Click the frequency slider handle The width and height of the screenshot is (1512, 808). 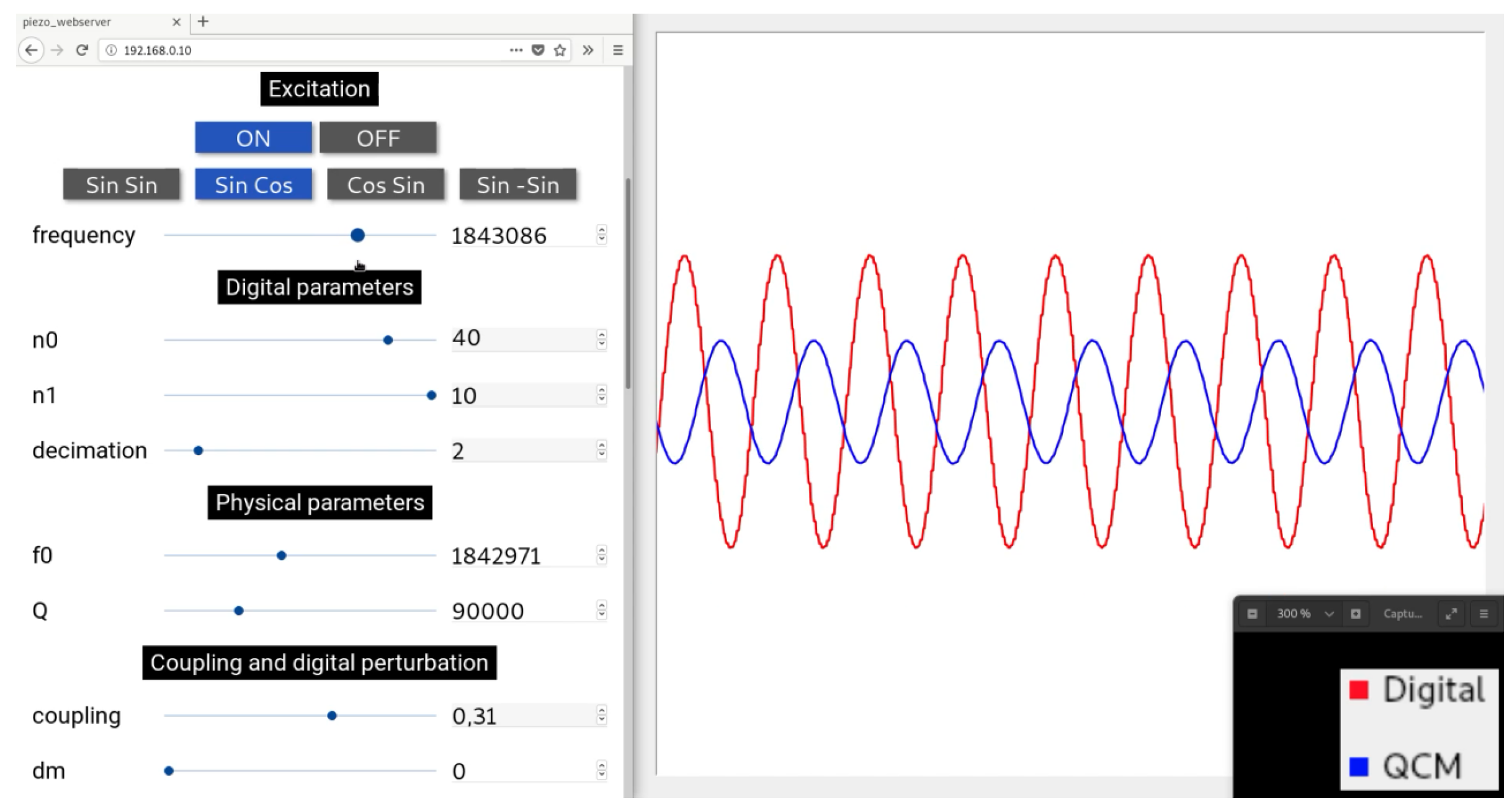pos(357,235)
